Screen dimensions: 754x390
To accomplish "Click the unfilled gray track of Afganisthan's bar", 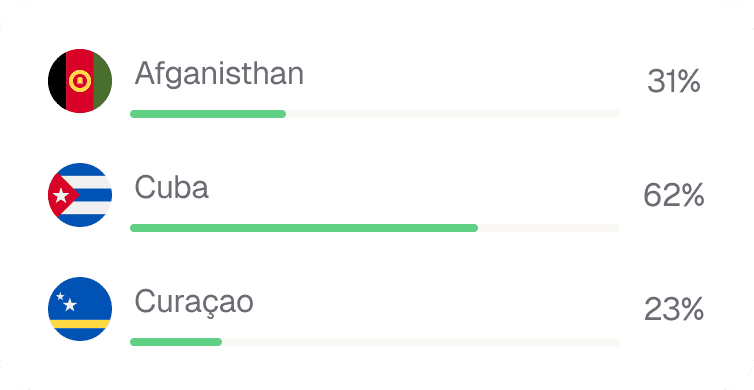I will [453, 114].
